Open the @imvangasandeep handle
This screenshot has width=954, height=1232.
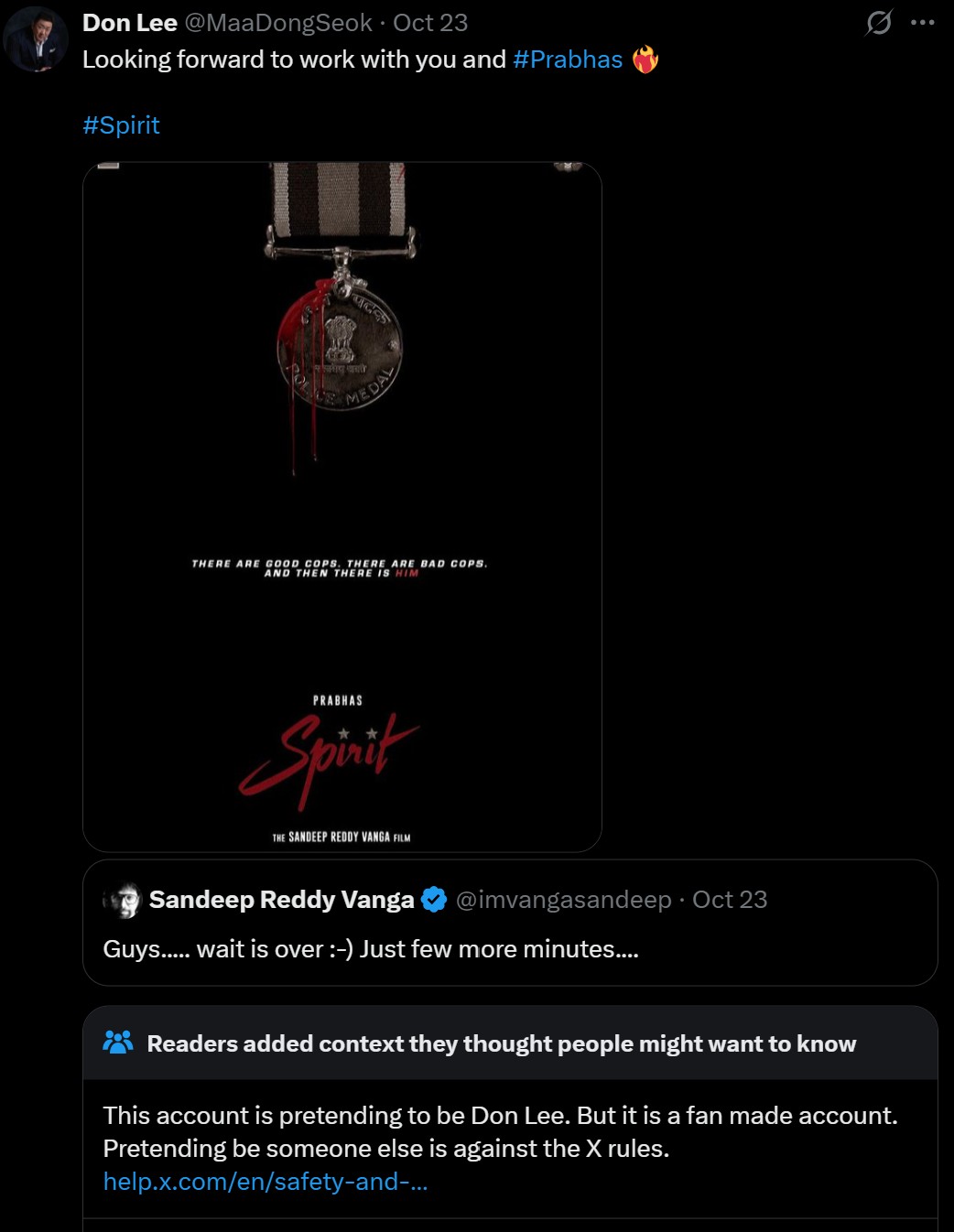[x=563, y=900]
